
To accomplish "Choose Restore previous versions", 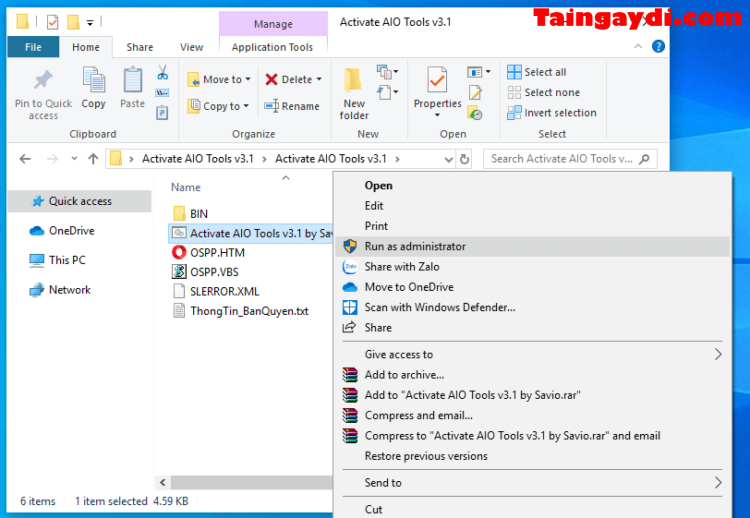I will coord(533,456).
